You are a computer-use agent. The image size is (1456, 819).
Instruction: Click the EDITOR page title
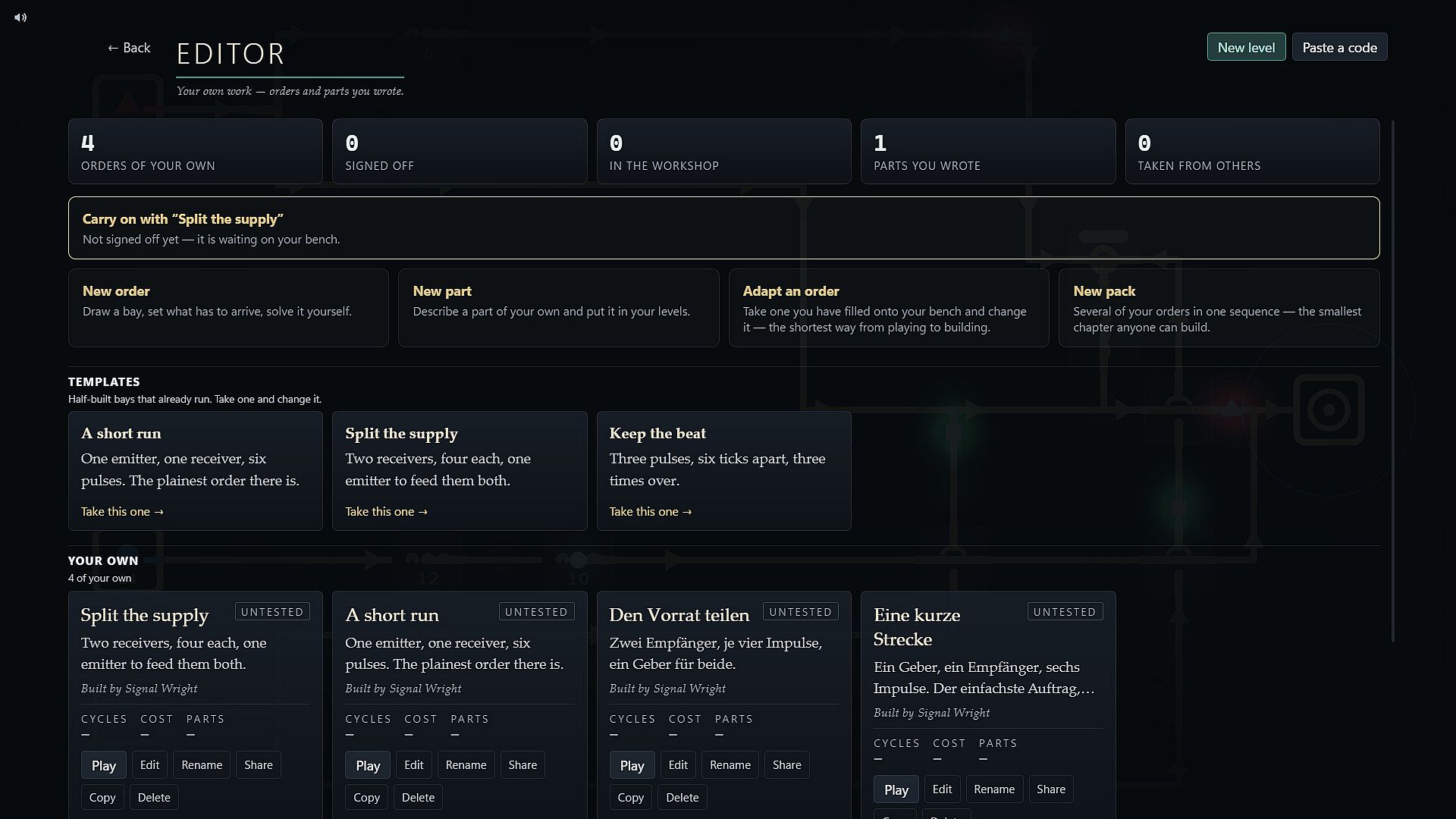pos(231,54)
